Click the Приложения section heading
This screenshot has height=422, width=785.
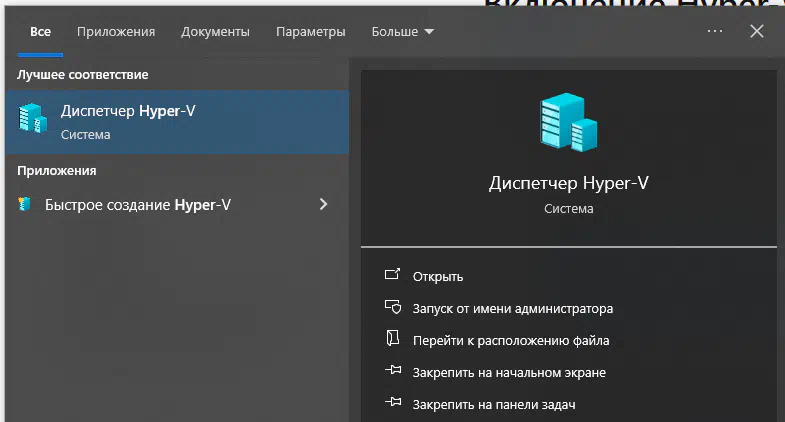tap(57, 171)
